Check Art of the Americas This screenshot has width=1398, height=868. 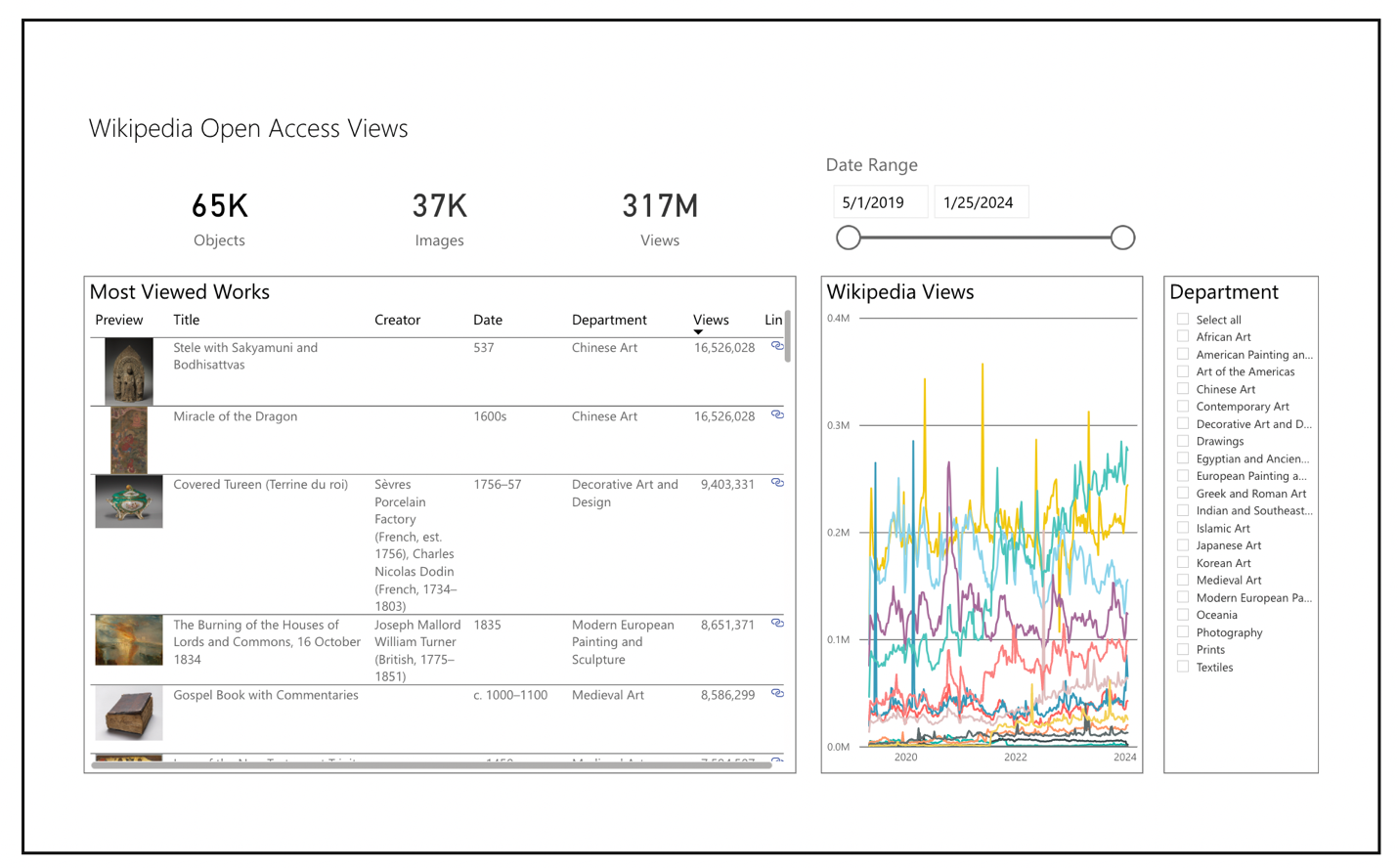click(x=1183, y=371)
